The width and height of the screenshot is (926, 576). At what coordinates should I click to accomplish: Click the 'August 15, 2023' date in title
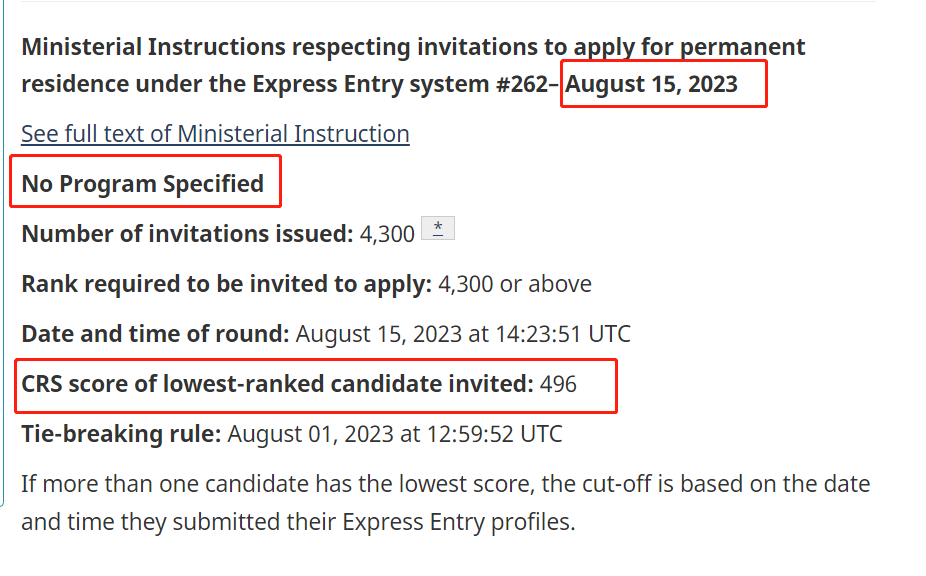(651, 84)
